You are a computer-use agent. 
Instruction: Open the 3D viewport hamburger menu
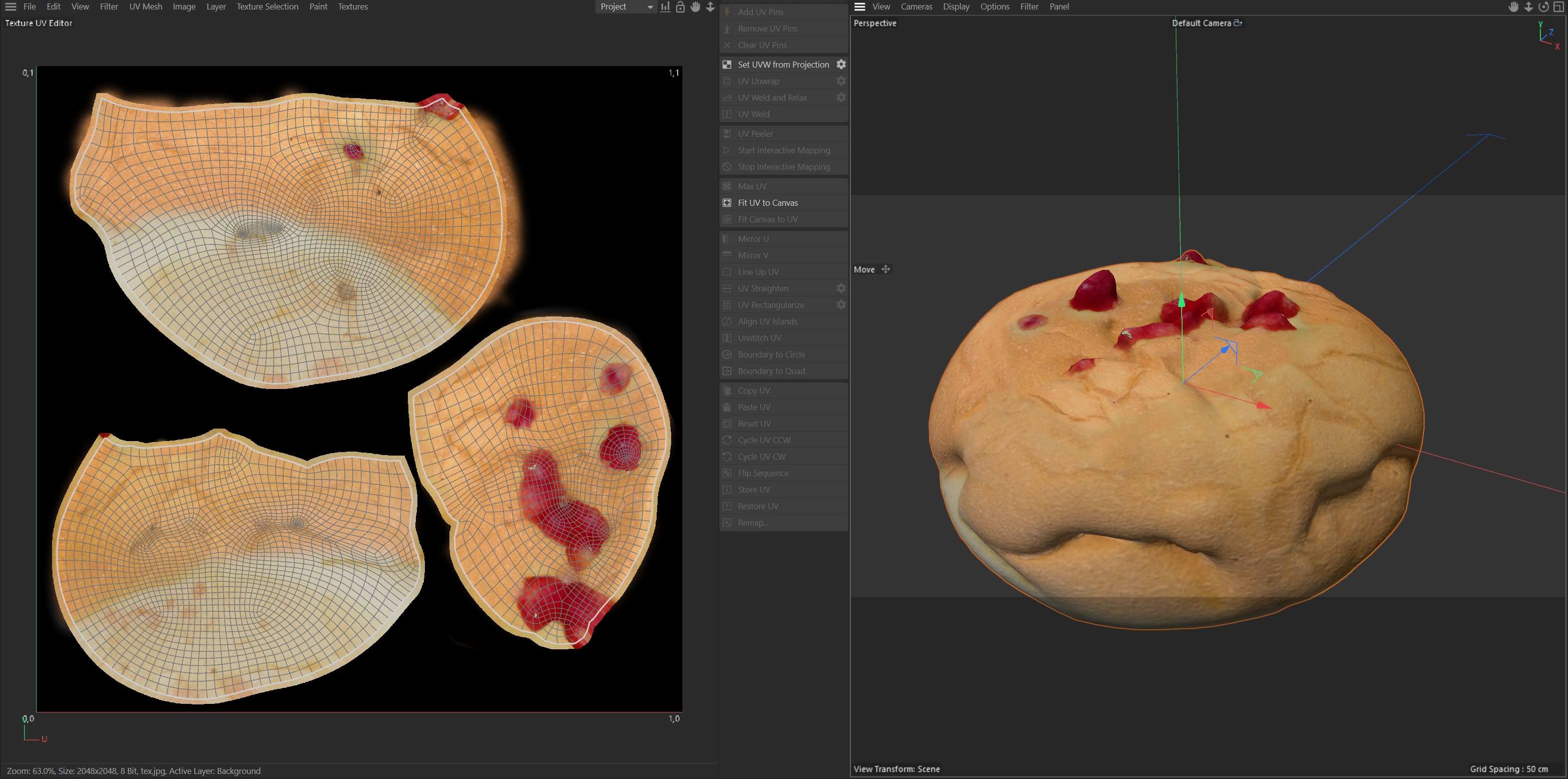click(859, 7)
